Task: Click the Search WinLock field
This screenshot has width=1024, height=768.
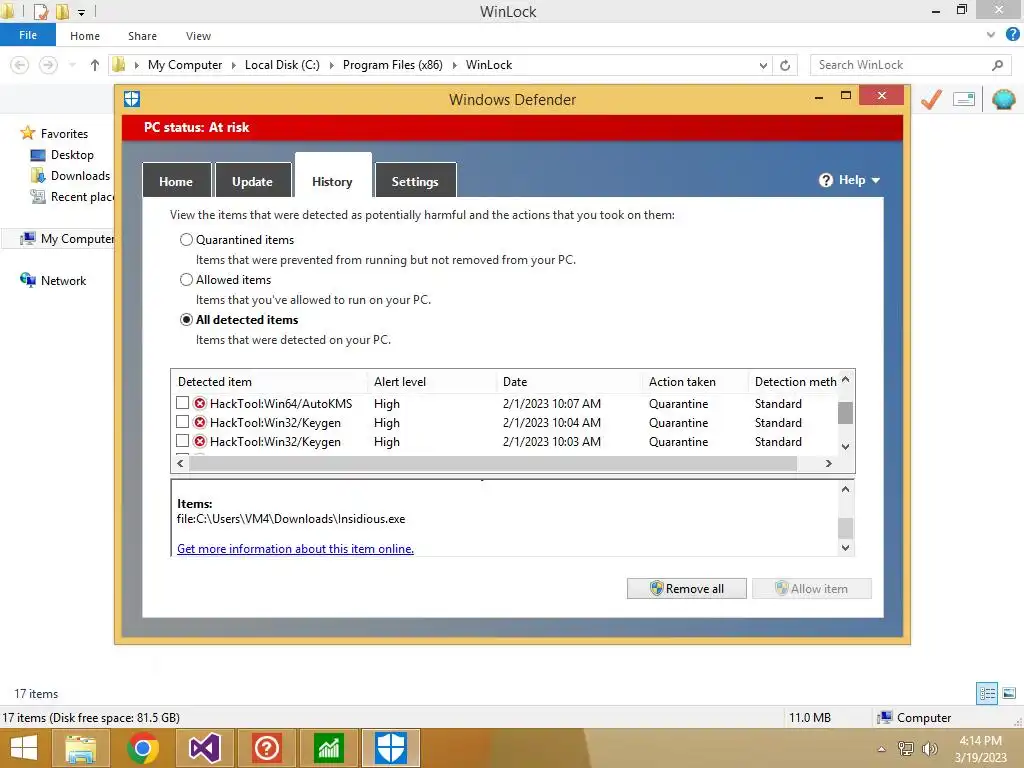Action: click(x=911, y=65)
